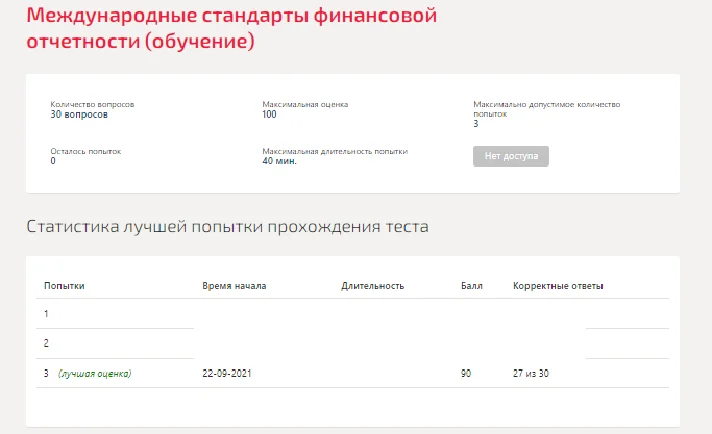Screen dimensions: 712x434
Task: Select attempt row number 2
Action: (x=352, y=343)
